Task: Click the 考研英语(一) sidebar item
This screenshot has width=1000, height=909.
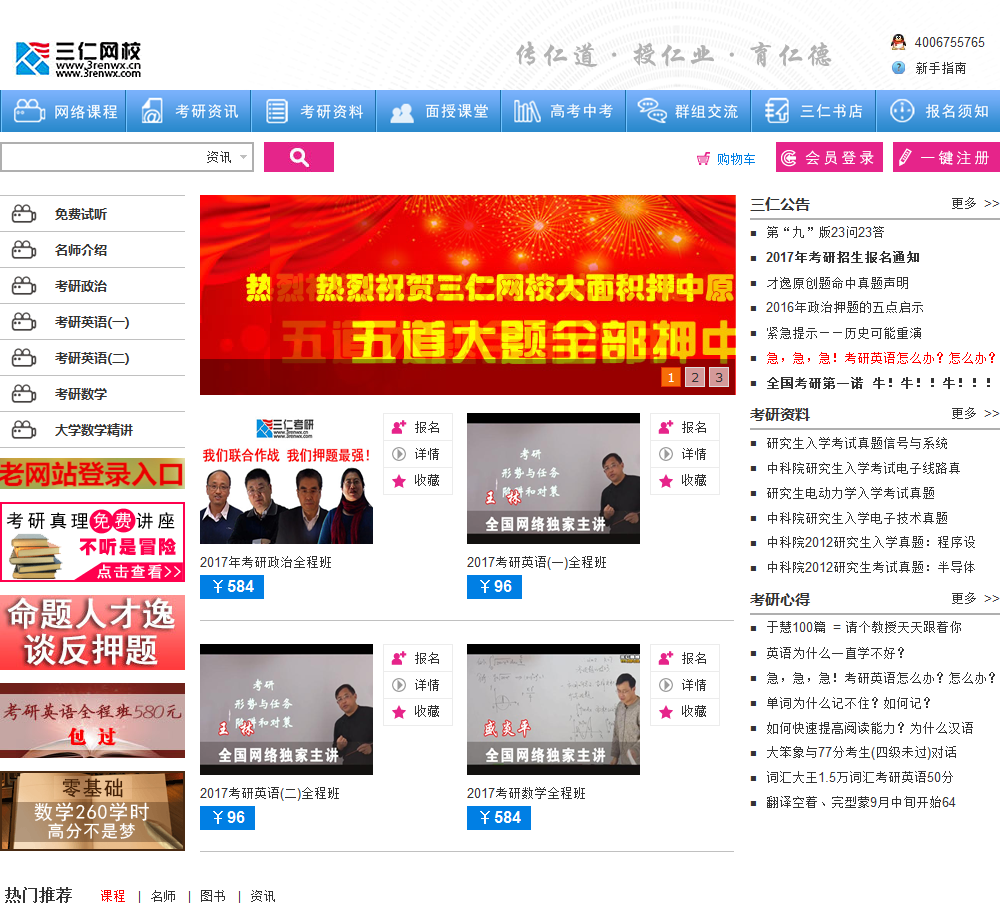Action: [x=92, y=321]
